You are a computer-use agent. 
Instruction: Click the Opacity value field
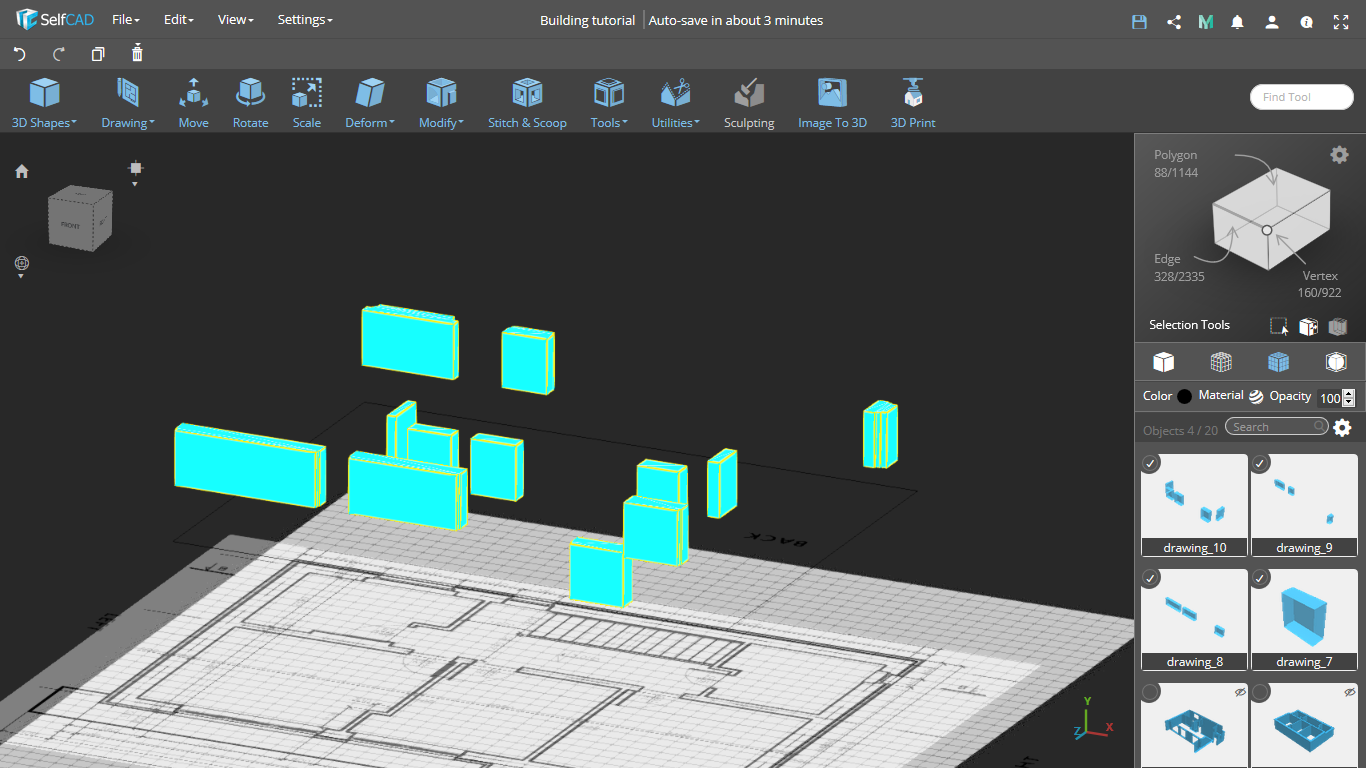(1329, 398)
